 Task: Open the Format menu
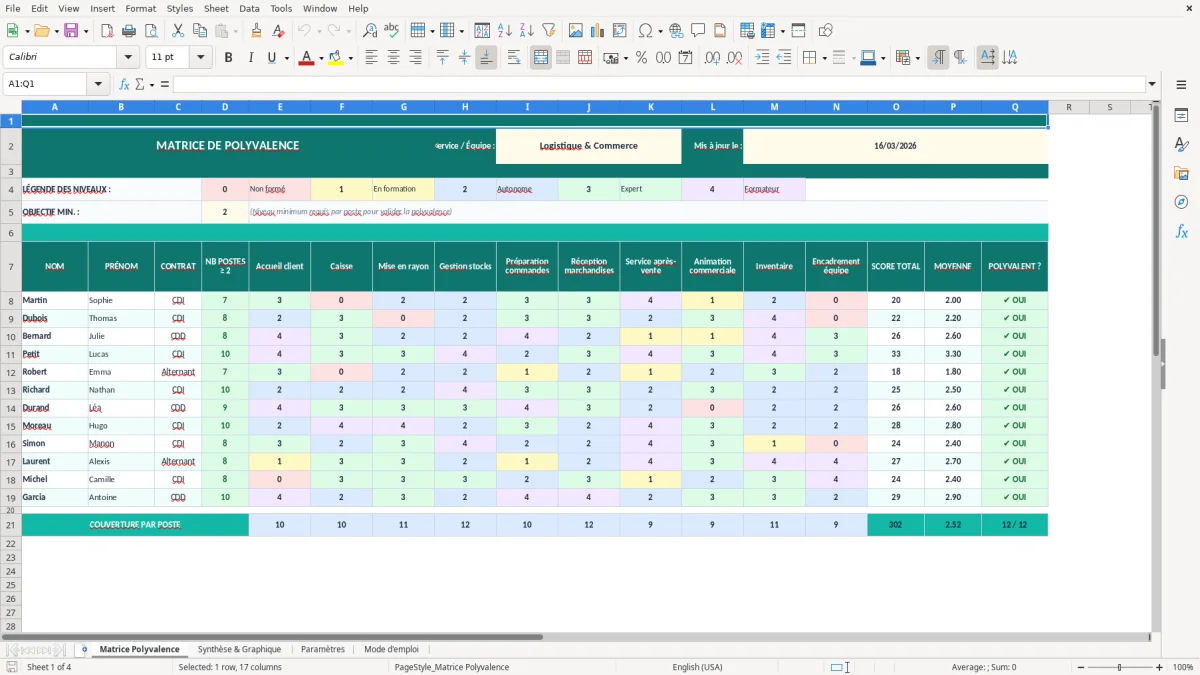point(140,8)
